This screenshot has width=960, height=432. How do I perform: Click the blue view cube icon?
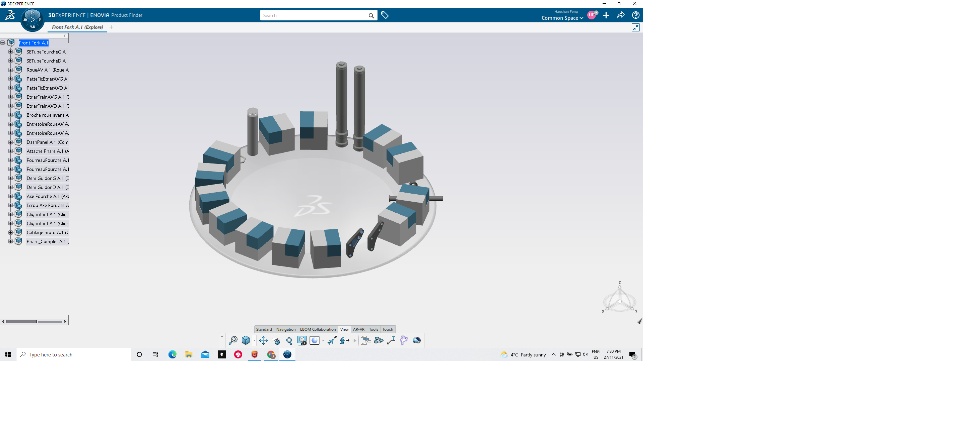pyautogui.click(x=246, y=341)
